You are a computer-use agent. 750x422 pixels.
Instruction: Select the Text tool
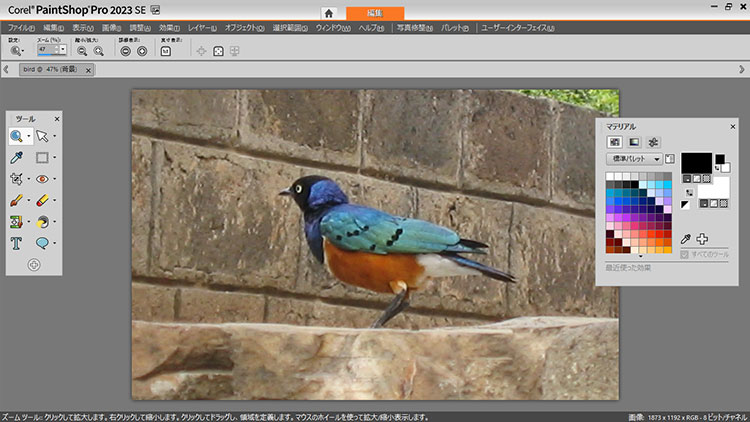pyautogui.click(x=17, y=243)
